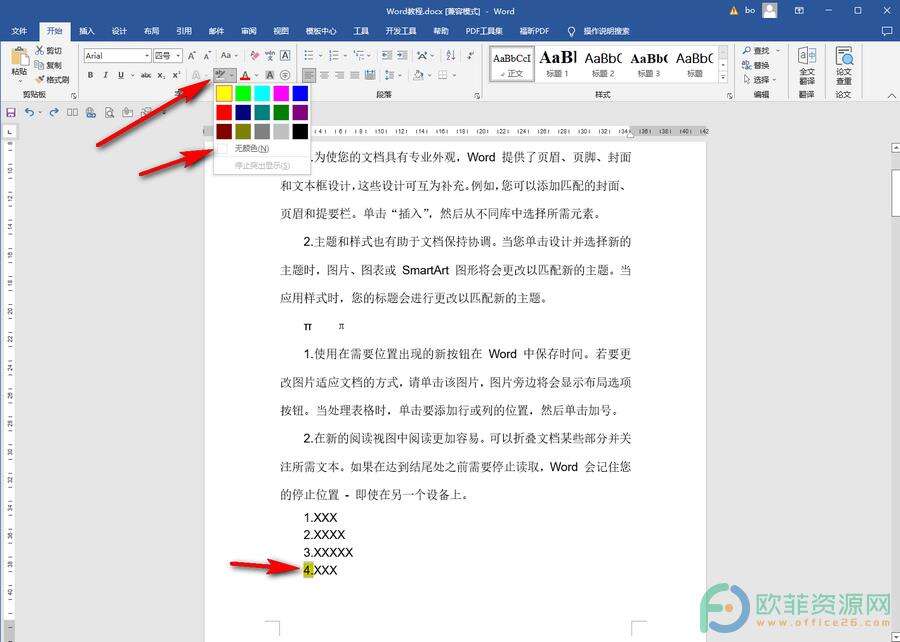Click the tell me search box (操作说明搜索)
The image size is (900, 642).
(607, 31)
